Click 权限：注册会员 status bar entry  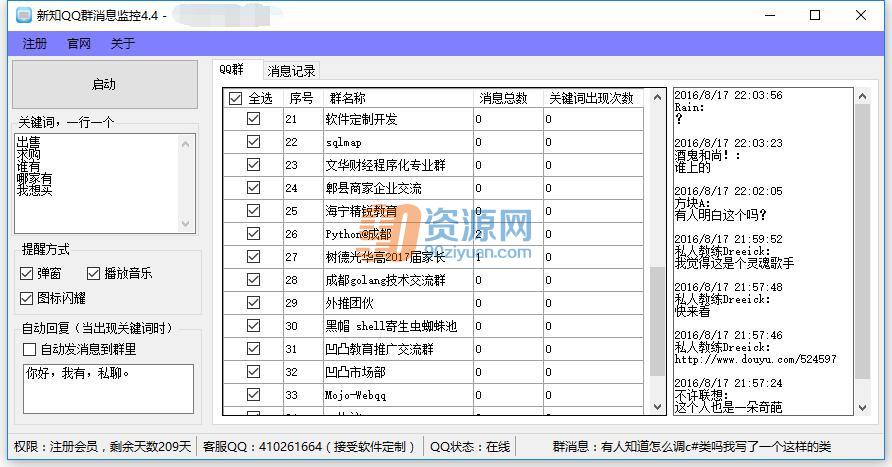(x=102, y=447)
